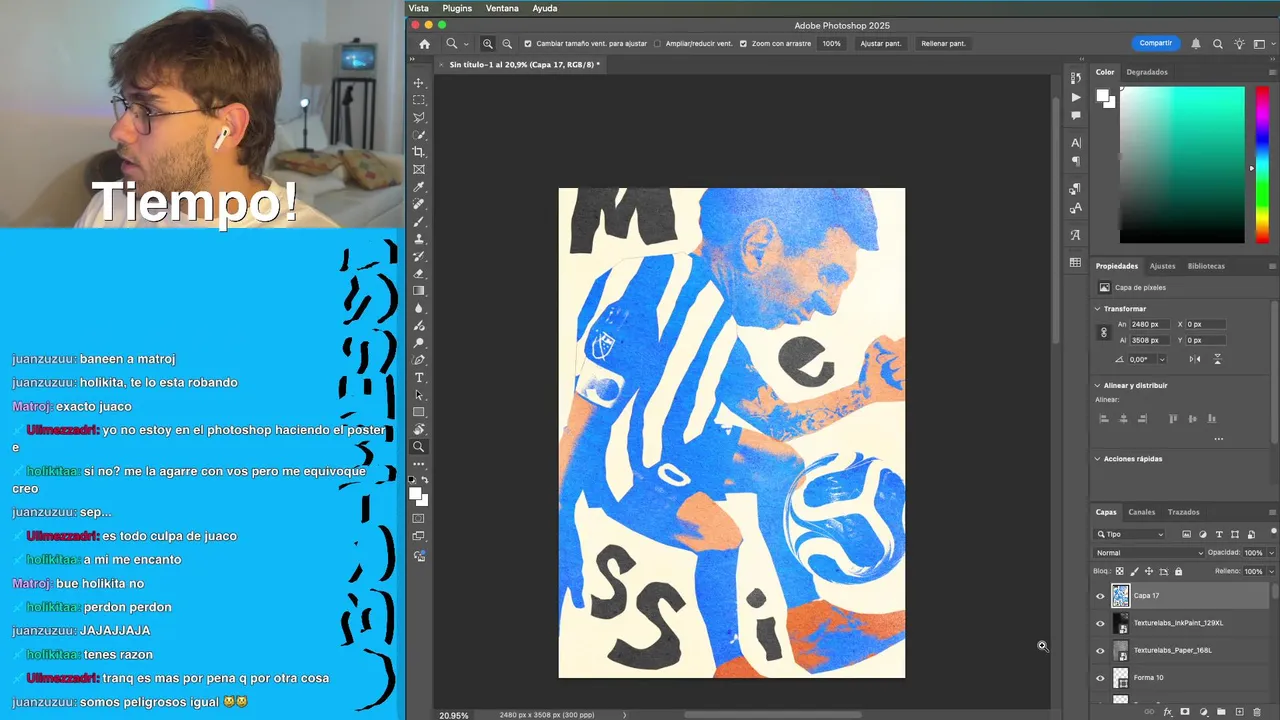Select the Horizontal Type tool

(419, 377)
